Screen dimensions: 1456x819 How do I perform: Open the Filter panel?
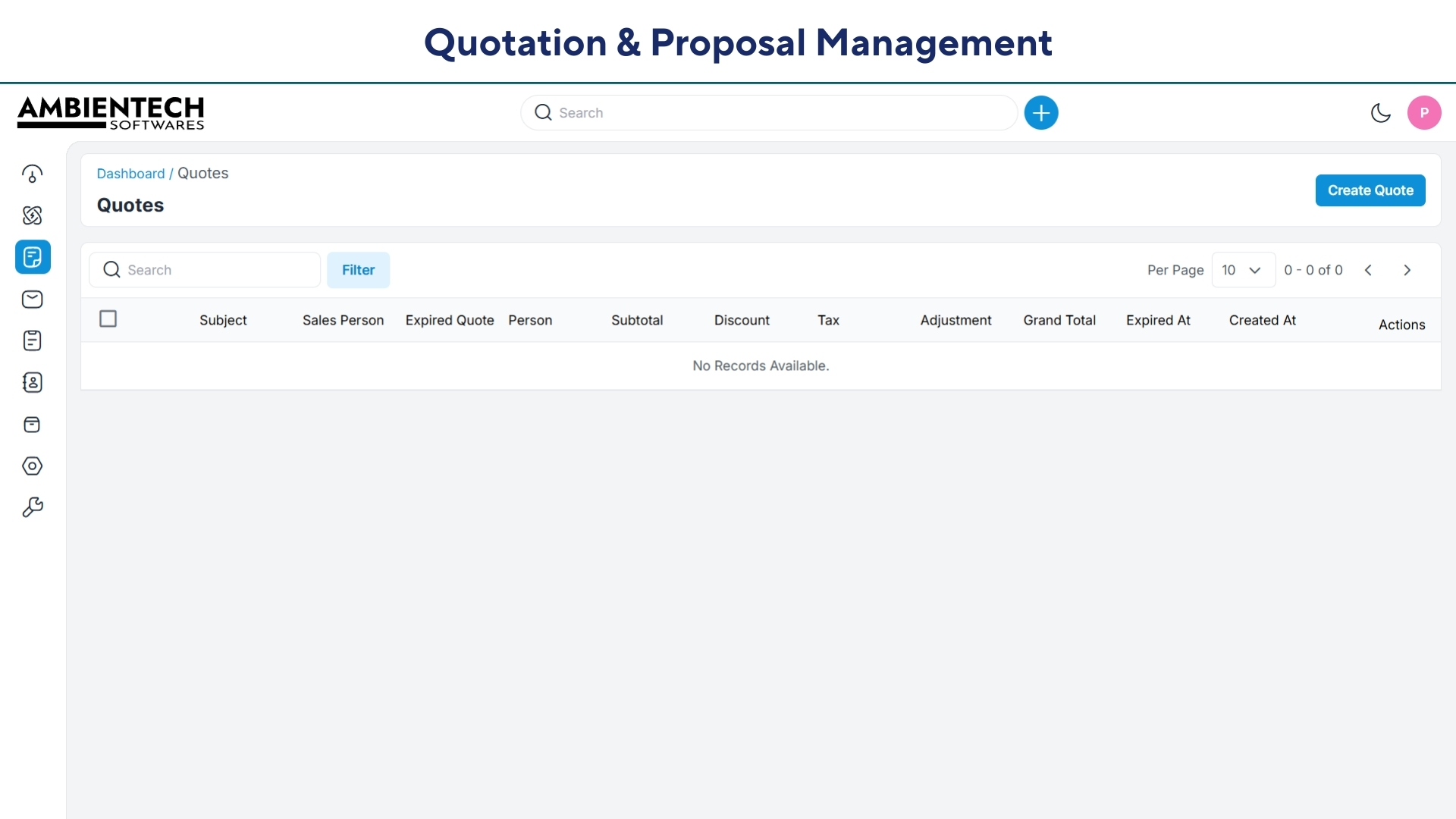[x=358, y=269]
